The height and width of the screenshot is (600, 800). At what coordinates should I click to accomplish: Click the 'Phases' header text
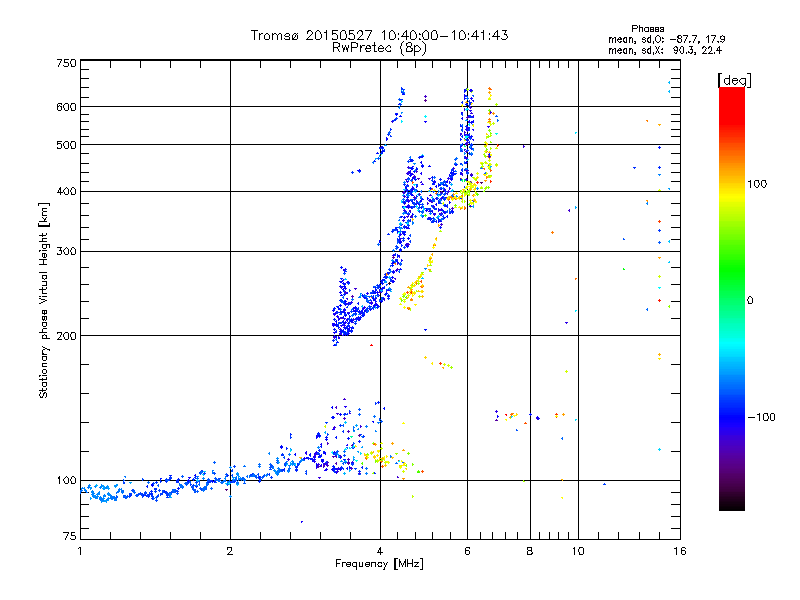[x=647, y=29]
